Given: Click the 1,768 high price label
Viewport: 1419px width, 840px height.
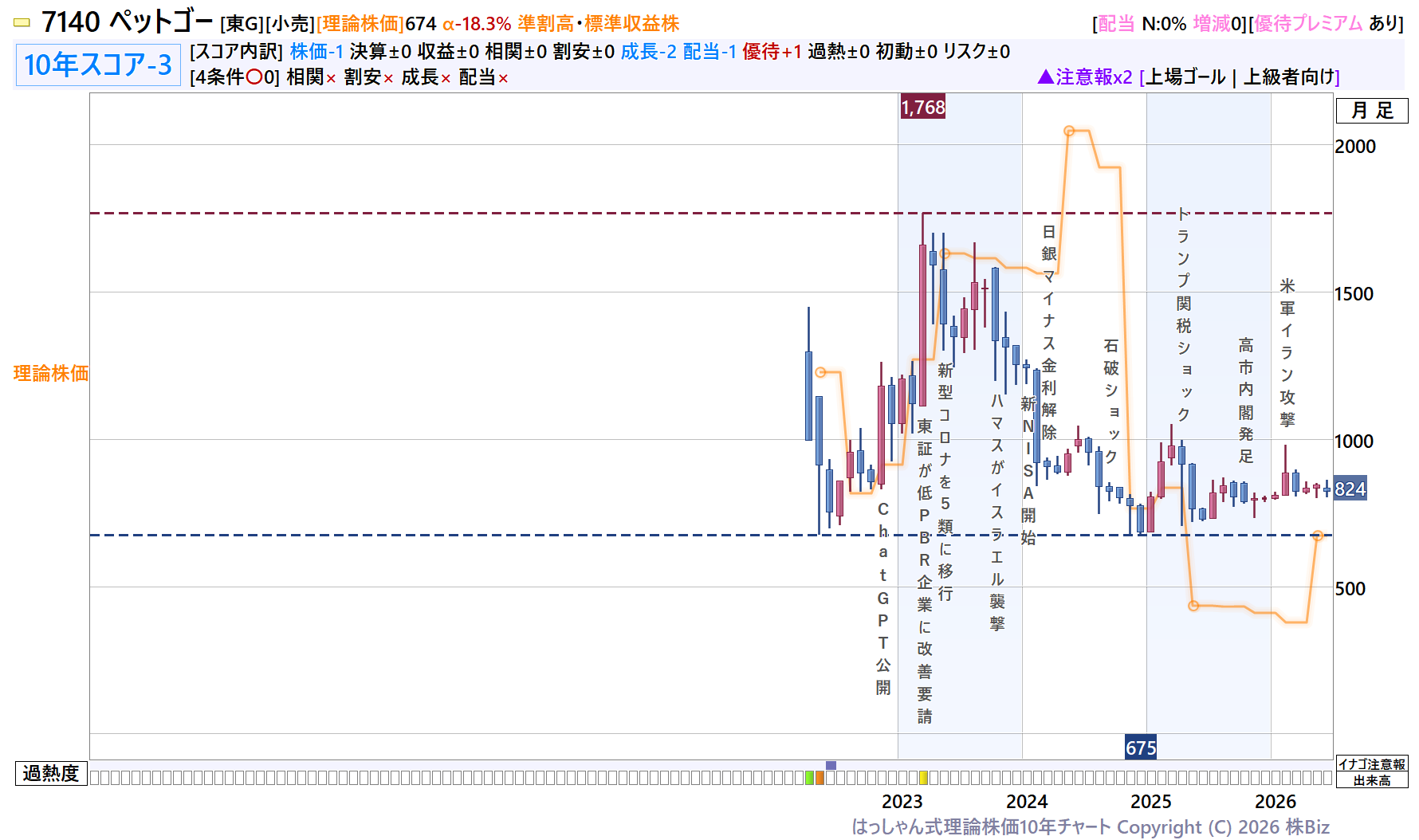Looking at the screenshot, I should [922, 107].
